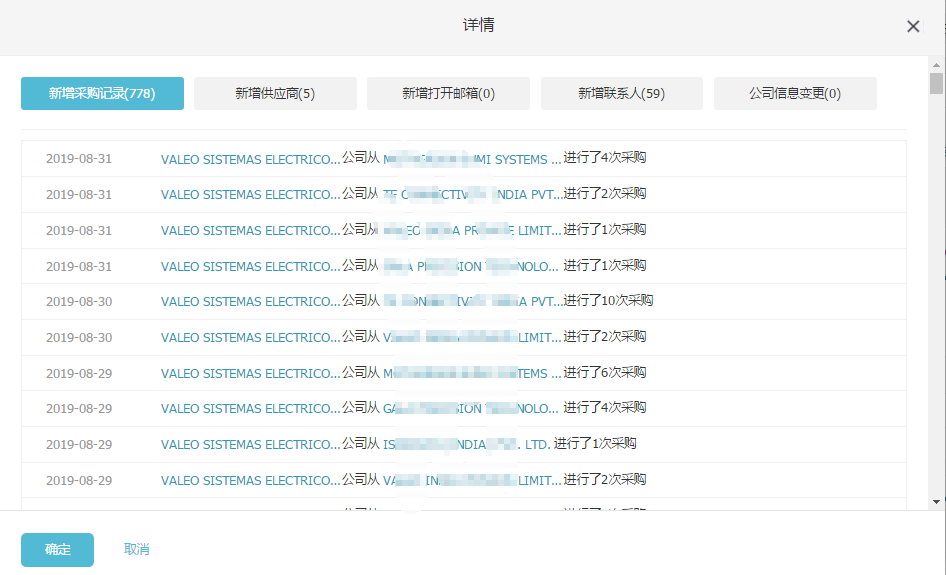The image size is (946, 575).
Task: Switch to the 新增采购记录(778) tab
Action: 102,93
